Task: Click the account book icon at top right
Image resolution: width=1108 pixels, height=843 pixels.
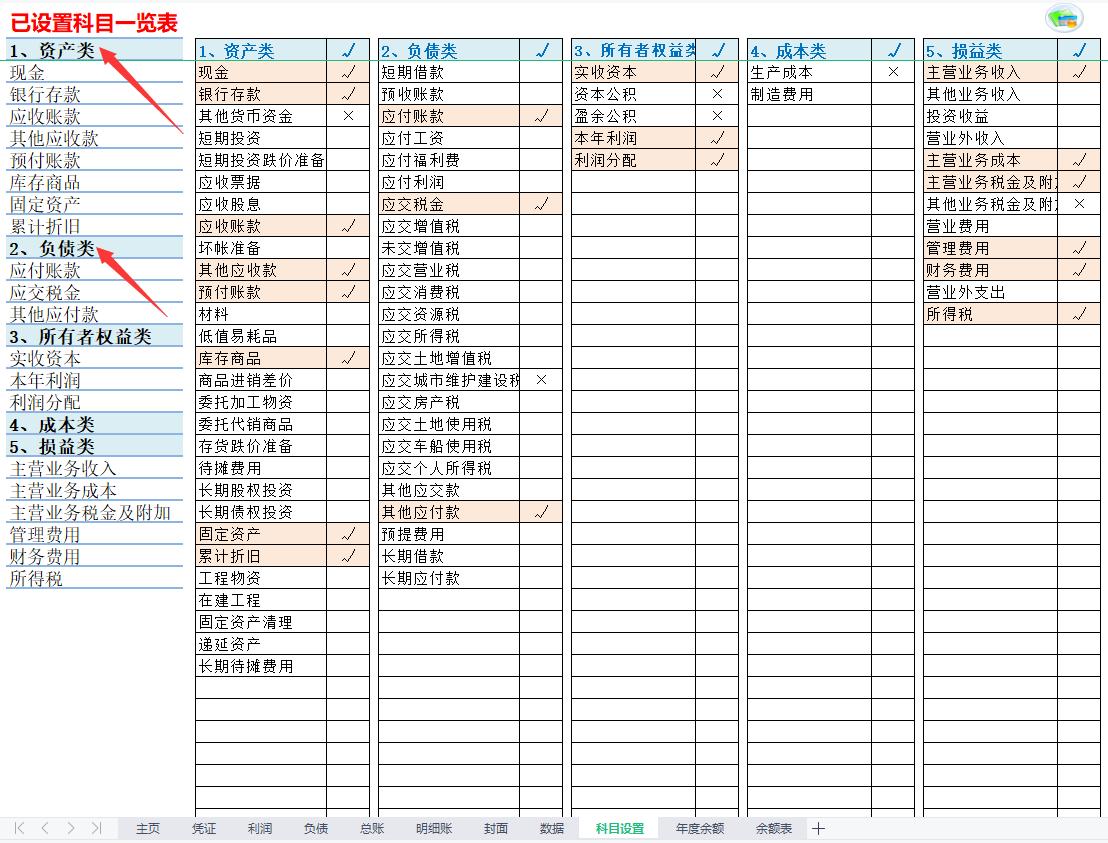Action: coord(1063,18)
